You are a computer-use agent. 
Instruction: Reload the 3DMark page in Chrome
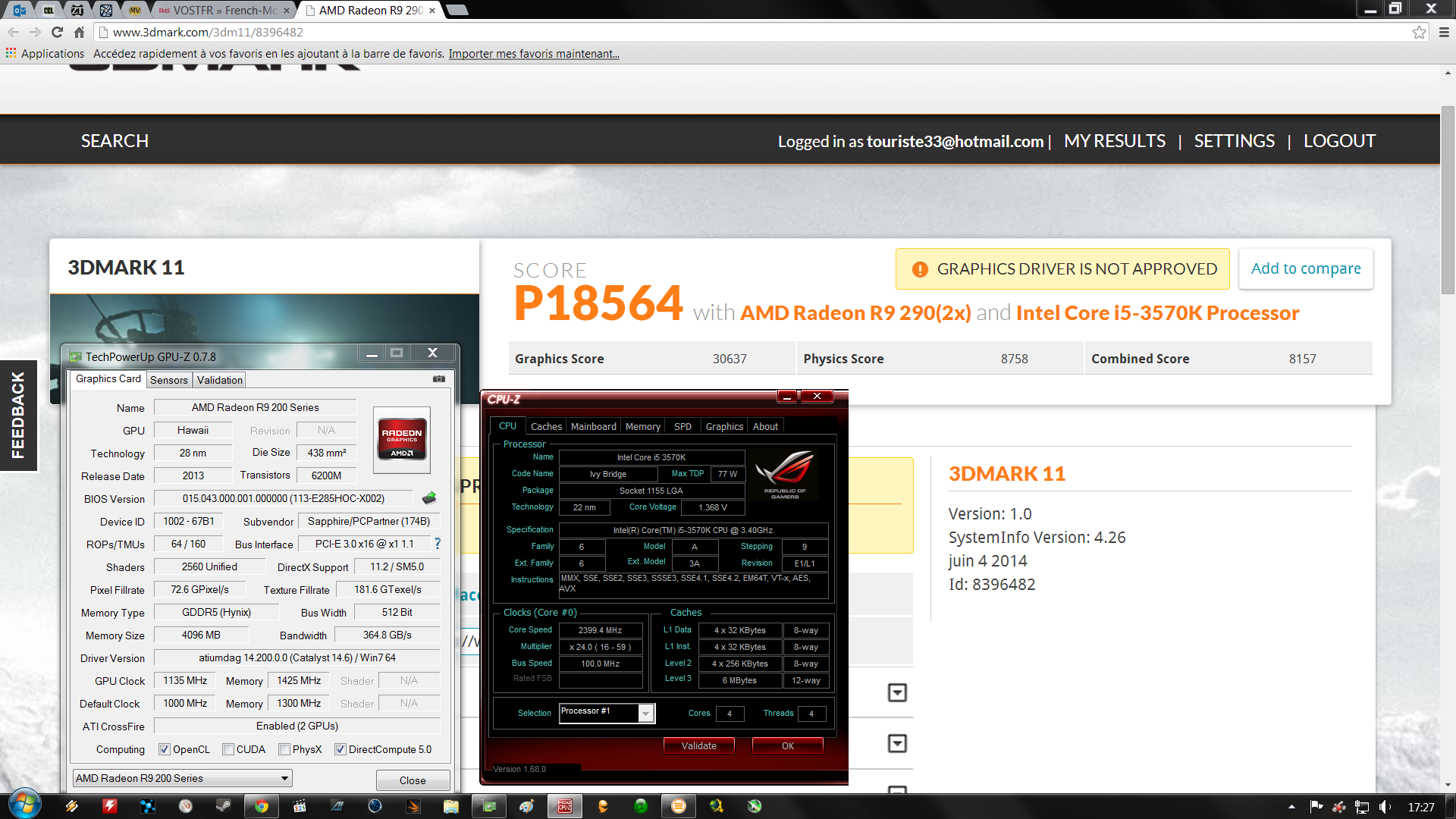coord(57,32)
